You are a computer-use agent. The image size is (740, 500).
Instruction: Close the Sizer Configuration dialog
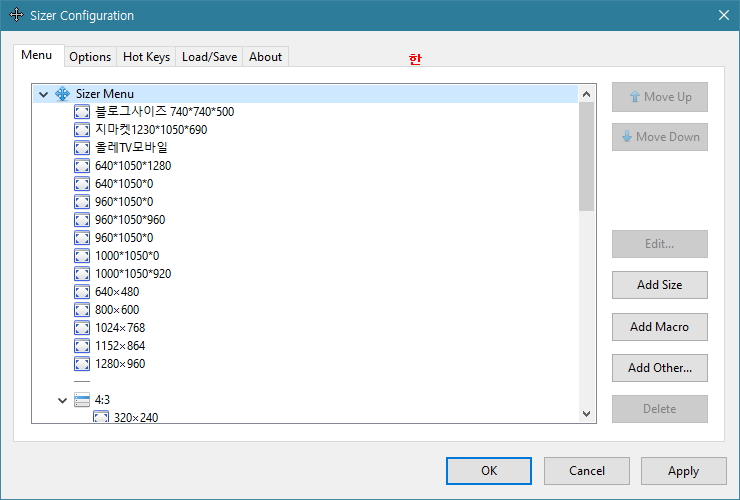[x=723, y=15]
